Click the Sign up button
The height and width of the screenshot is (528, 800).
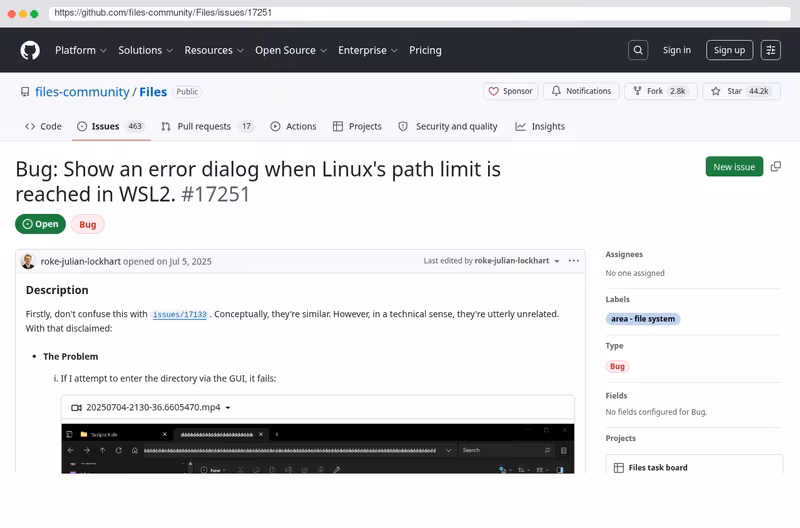click(729, 50)
